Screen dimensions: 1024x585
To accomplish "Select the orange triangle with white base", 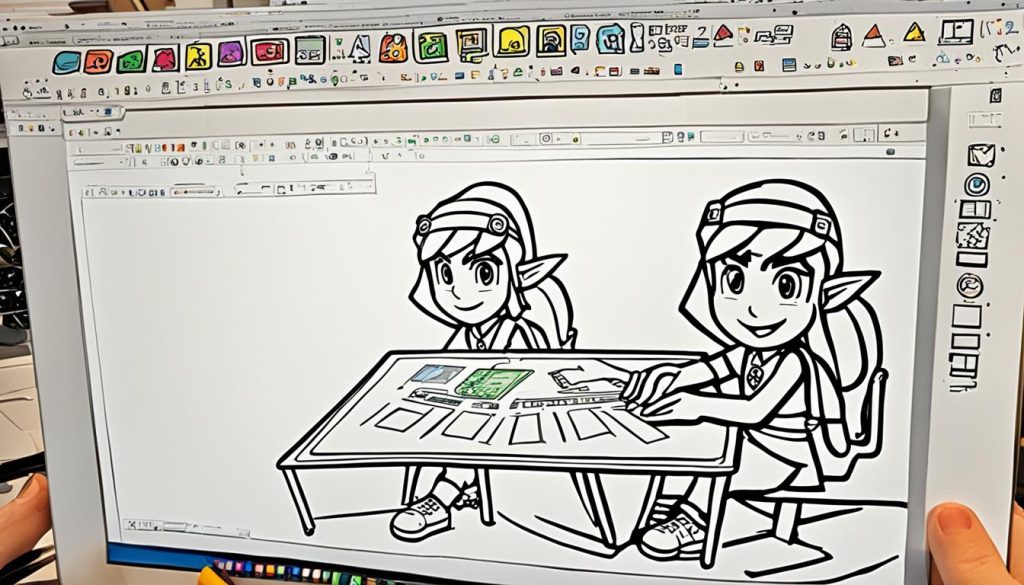I will [x=873, y=36].
